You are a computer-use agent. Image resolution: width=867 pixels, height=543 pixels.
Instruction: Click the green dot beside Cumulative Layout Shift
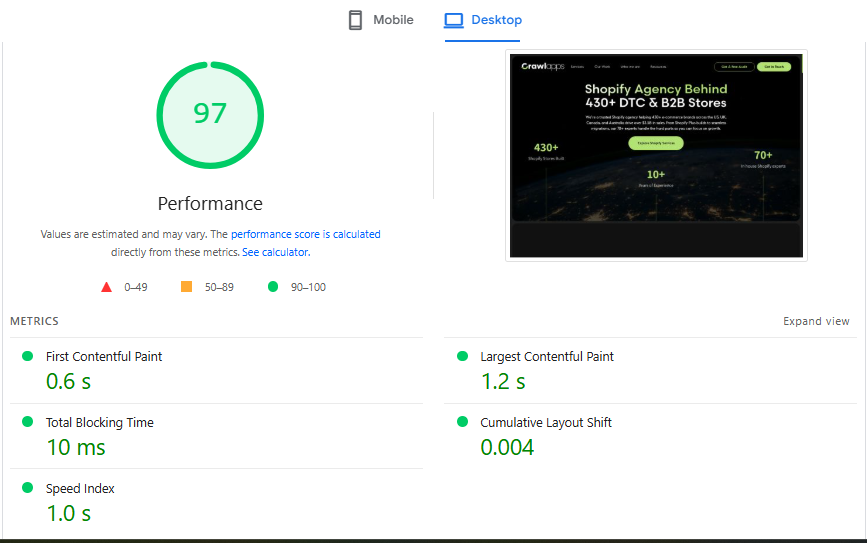463,422
